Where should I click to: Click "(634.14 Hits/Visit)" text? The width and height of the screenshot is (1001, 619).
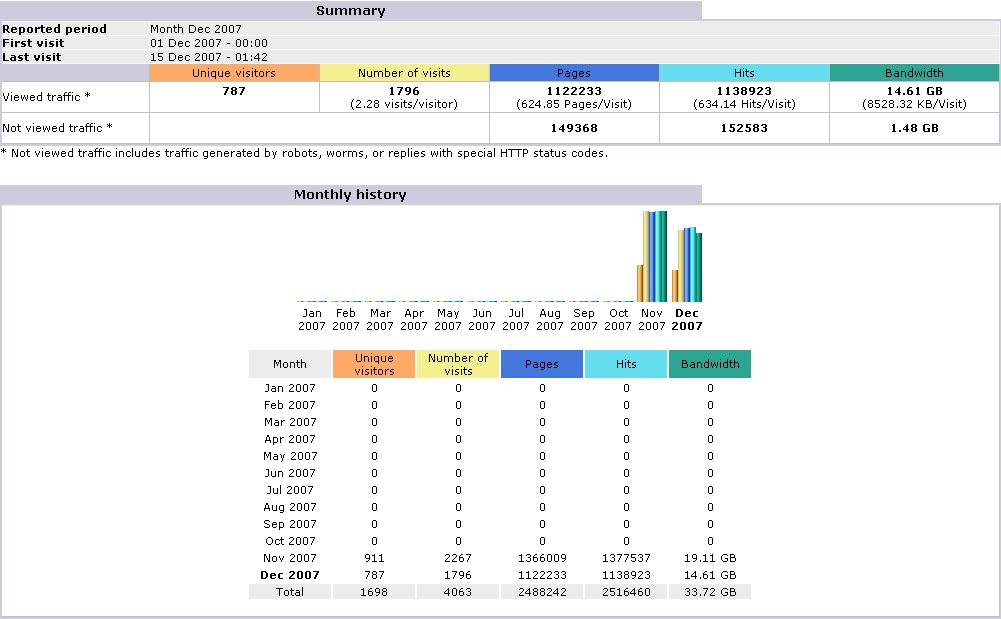click(744, 104)
